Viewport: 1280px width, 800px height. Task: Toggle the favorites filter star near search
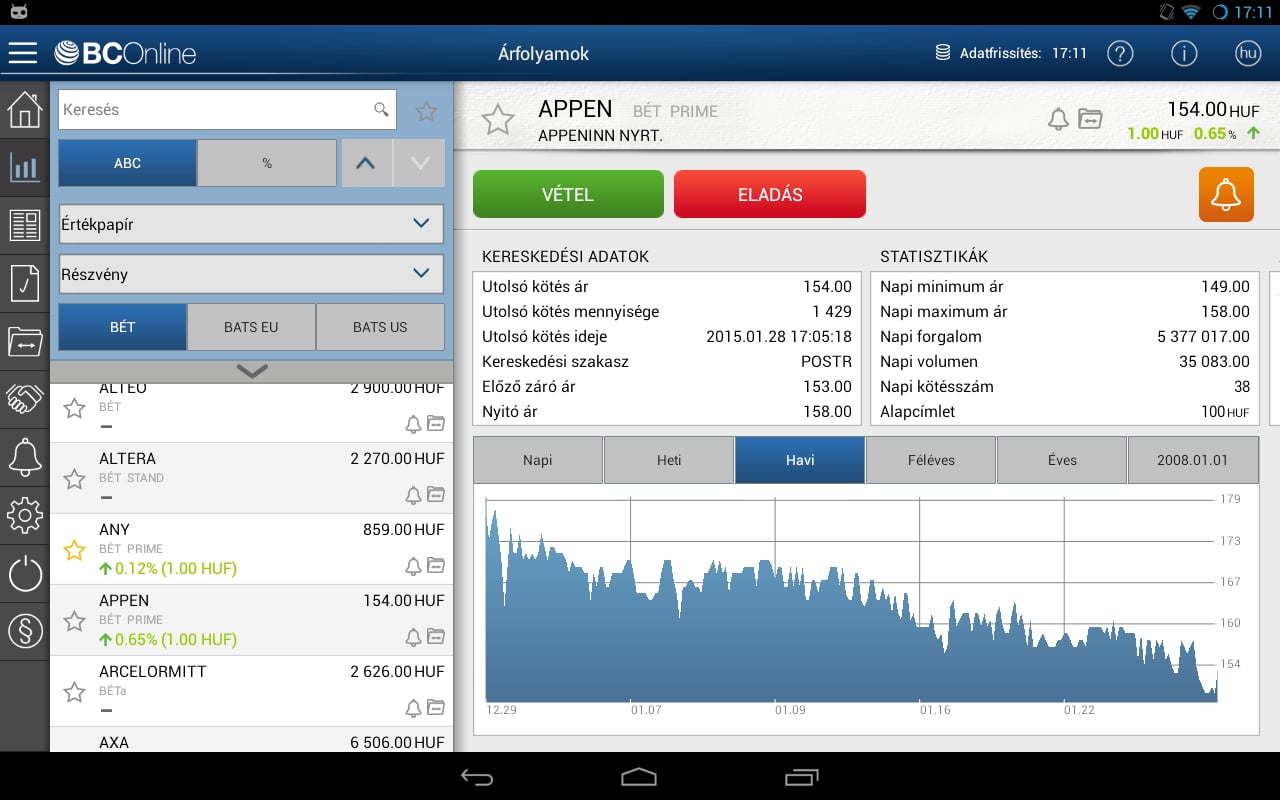(426, 111)
